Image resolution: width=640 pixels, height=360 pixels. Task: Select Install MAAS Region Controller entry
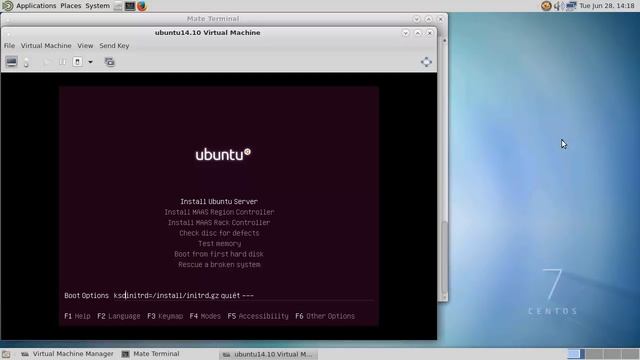click(x=219, y=212)
